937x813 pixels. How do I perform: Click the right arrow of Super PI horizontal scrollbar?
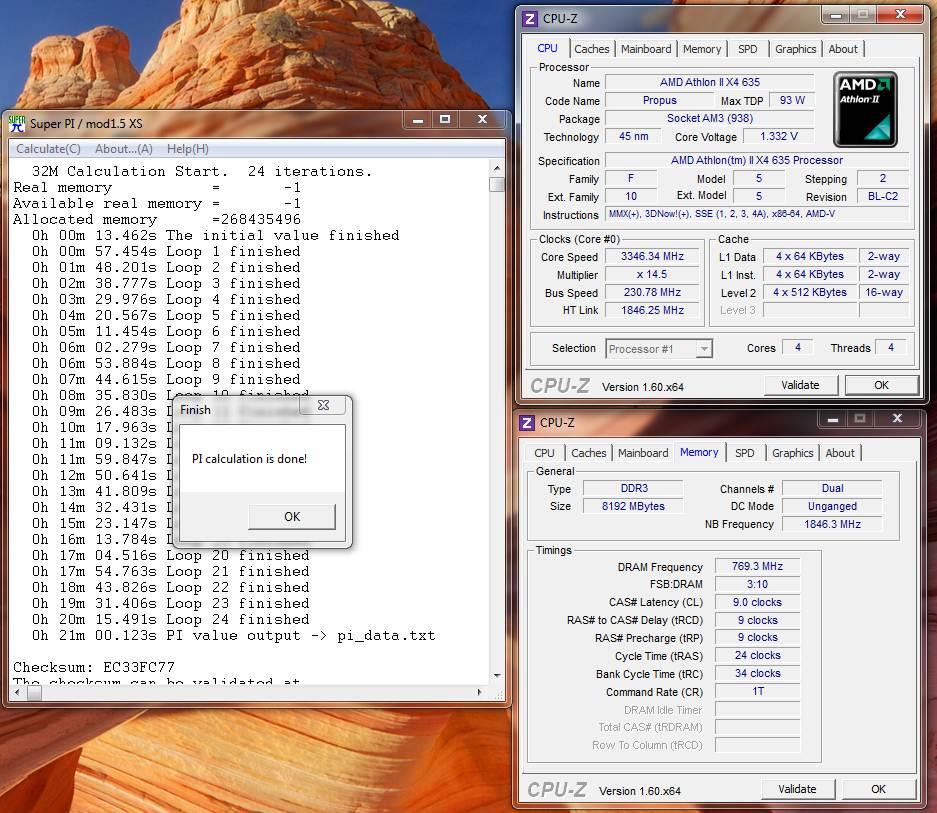coord(479,692)
